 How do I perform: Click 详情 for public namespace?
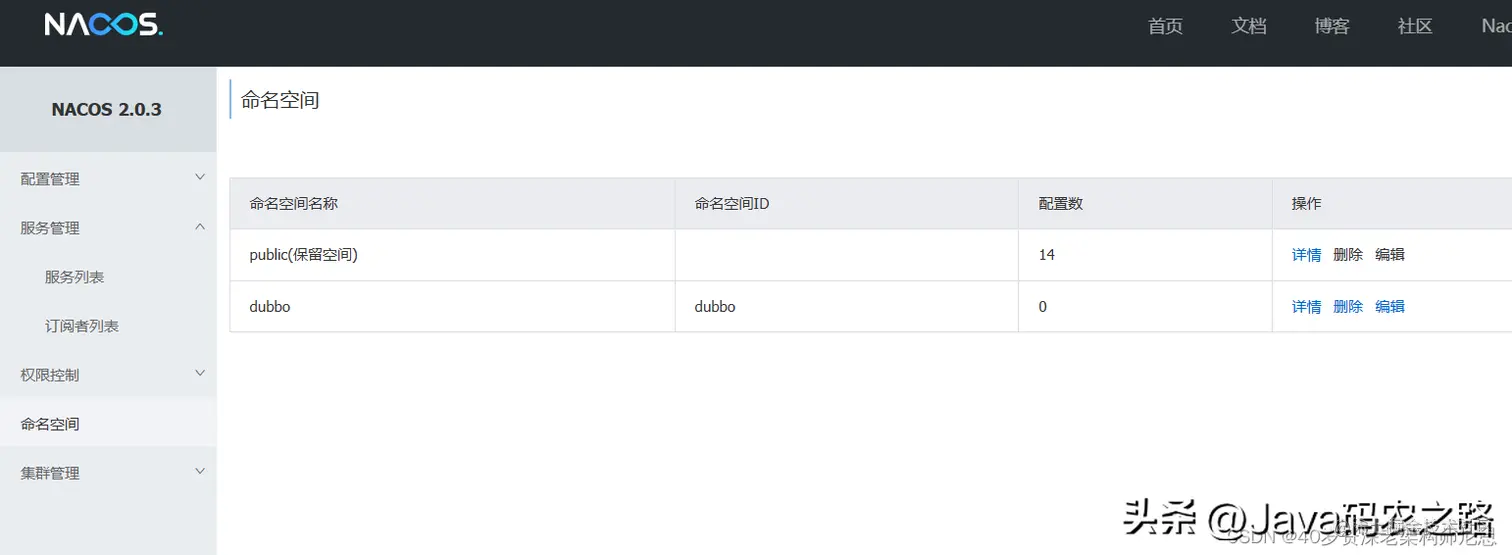1306,255
